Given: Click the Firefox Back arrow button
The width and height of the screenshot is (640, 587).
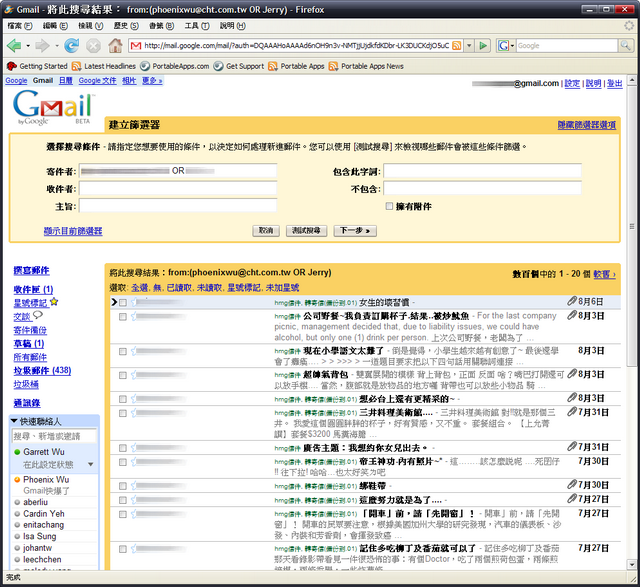Looking at the screenshot, I should tap(14, 46).
